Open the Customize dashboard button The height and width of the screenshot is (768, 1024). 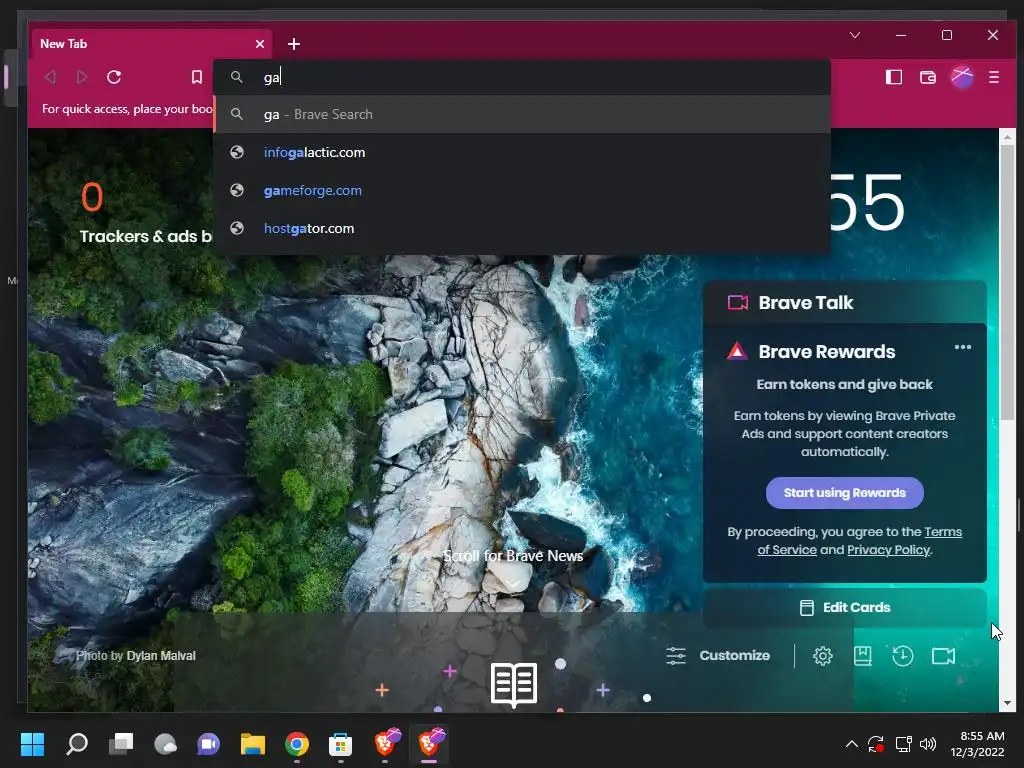(718, 656)
